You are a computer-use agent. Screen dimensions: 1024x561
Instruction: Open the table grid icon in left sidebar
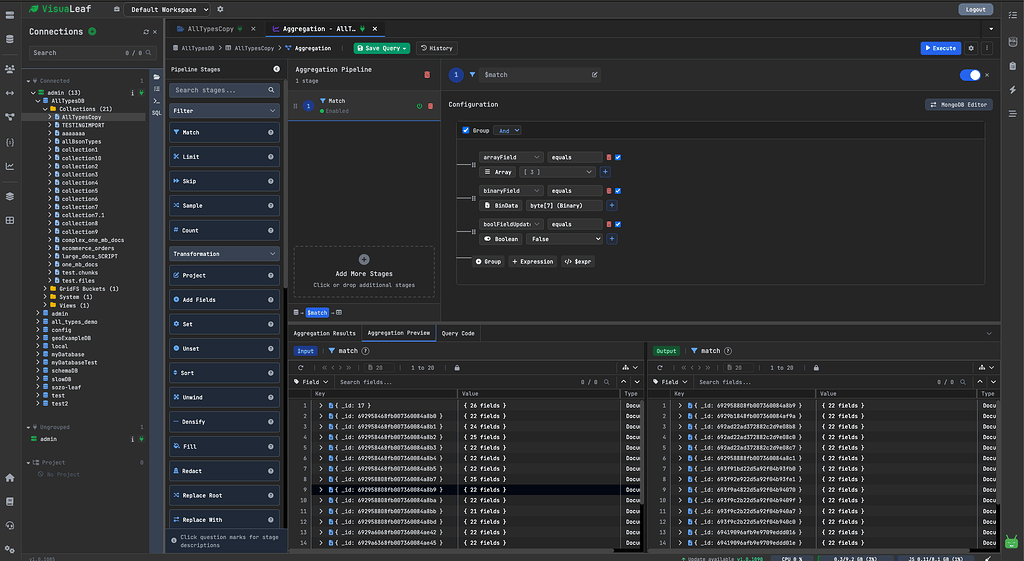pos(10,221)
